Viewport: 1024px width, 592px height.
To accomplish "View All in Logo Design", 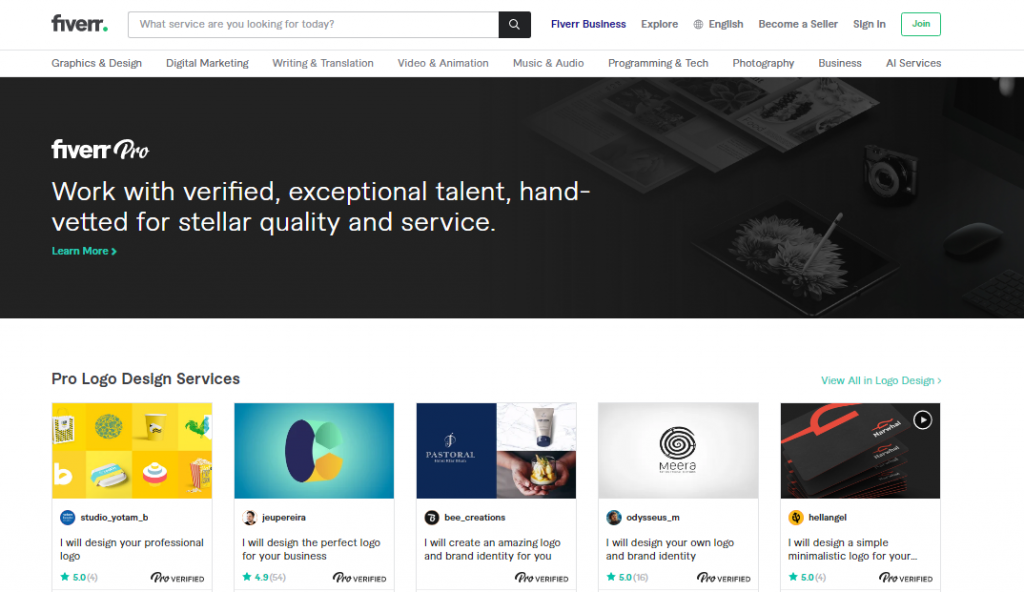I will (x=881, y=380).
